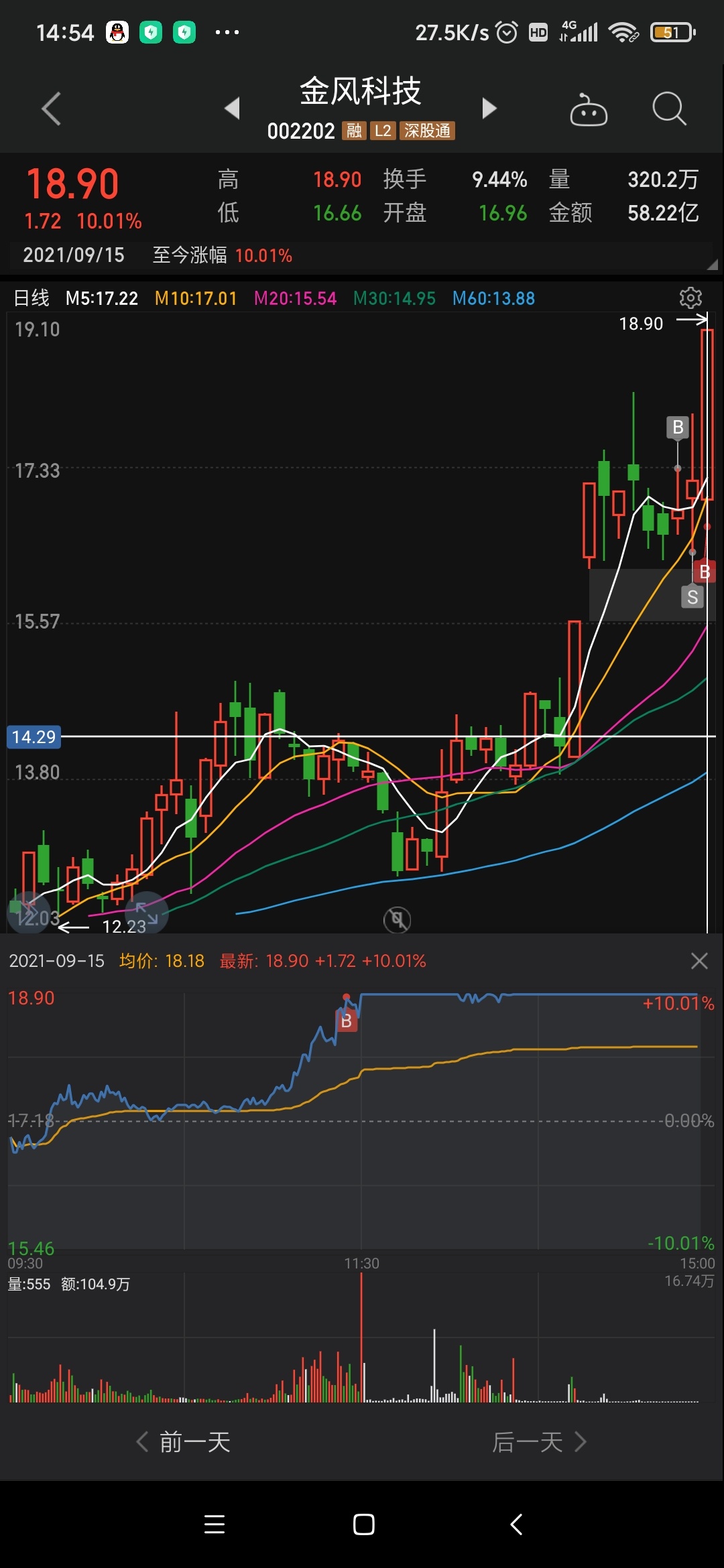Close the intraday panel with the X
Viewport: 724px width, 1568px height.
pos(699,961)
